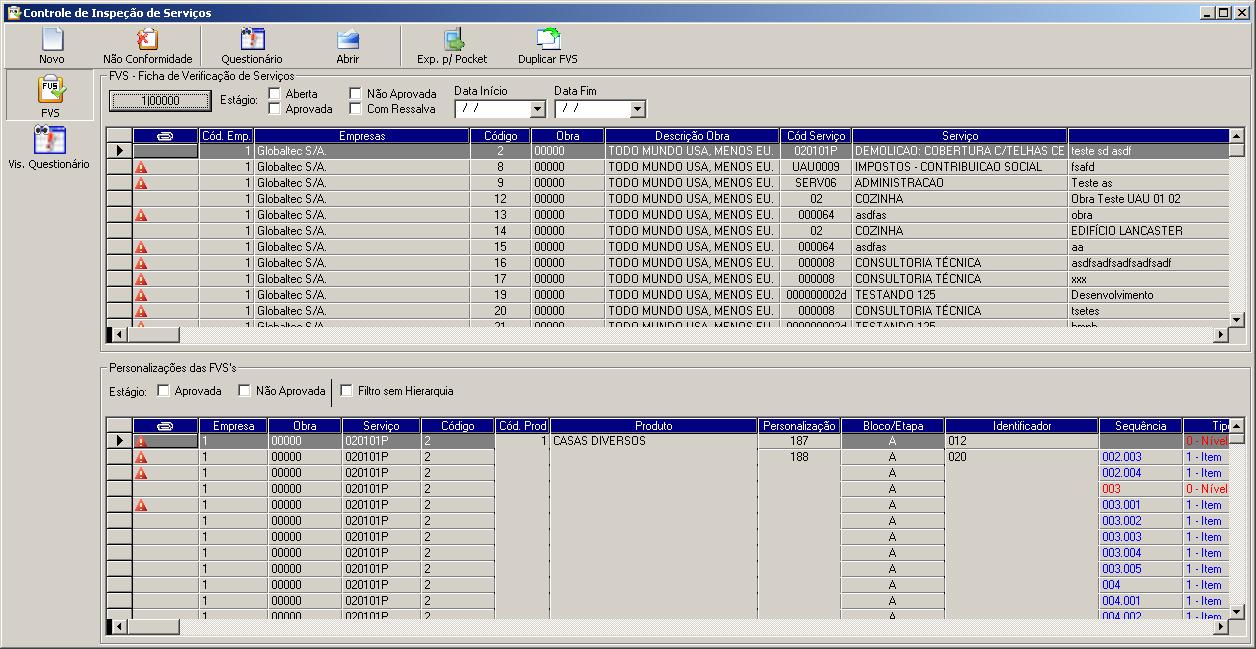Open the Data Fim date dropdown
Image resolution: width=1256 pixels, height=649 pixels.
(637, 109)
